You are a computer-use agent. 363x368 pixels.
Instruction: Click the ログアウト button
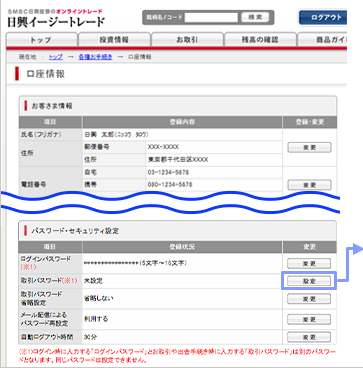pyautogui.click(x=323, y=17)
